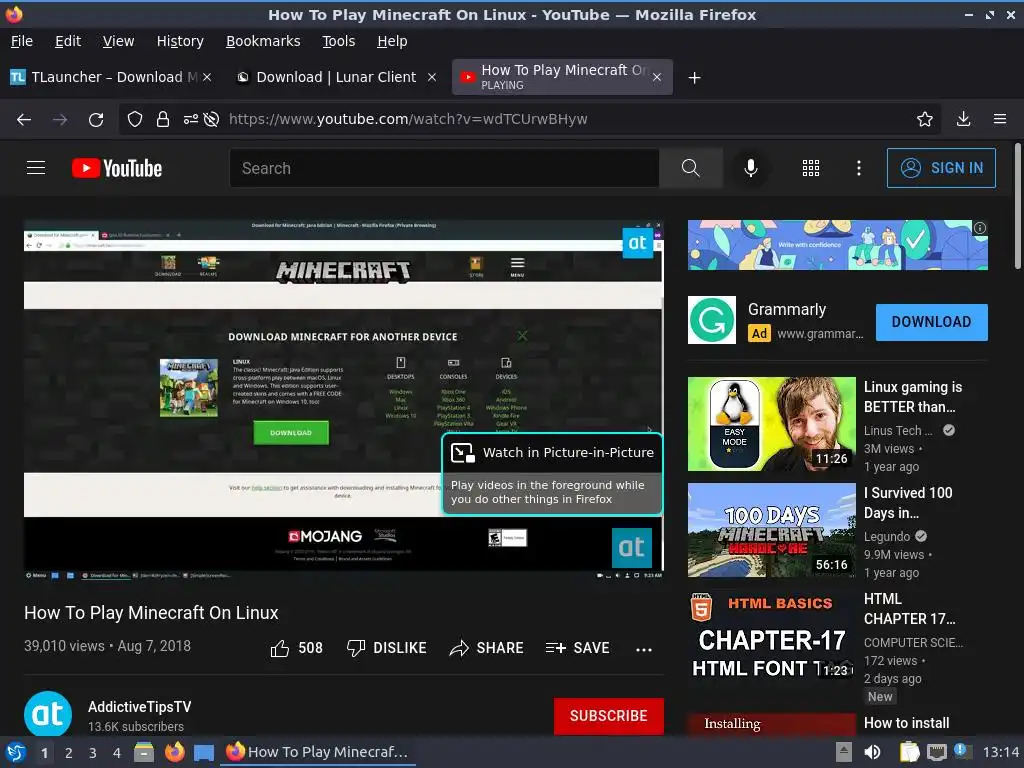This screenshot has height=768, width=1024.
Task: Launch Firefox from taskbar quick launch
Action: tap(174, 752)
